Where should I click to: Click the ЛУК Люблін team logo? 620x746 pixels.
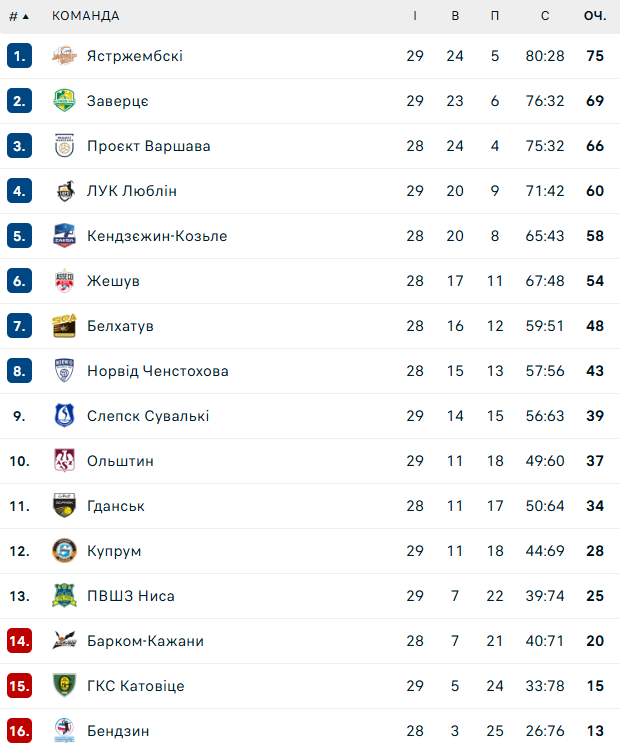(64, 191)
